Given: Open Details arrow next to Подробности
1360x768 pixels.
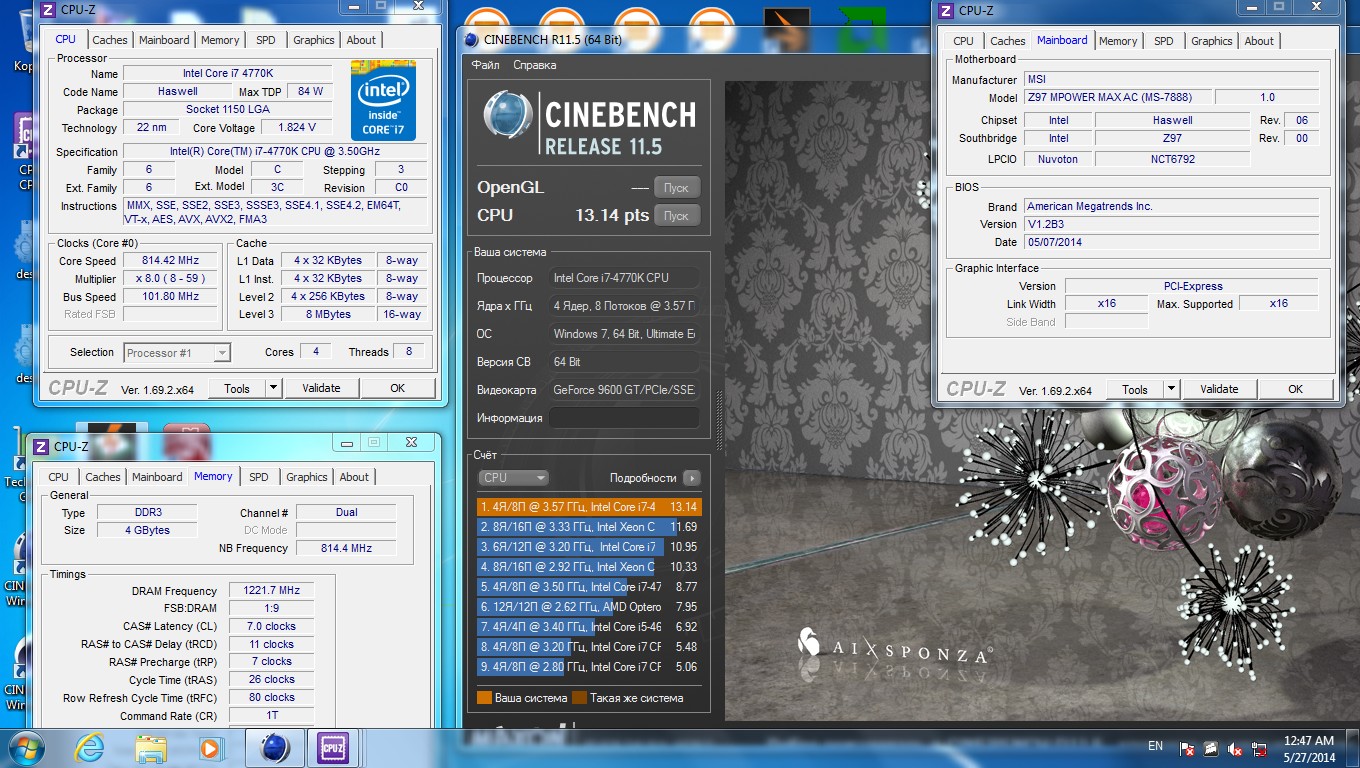Looking at the screenshot, I should tap(691, 478).
